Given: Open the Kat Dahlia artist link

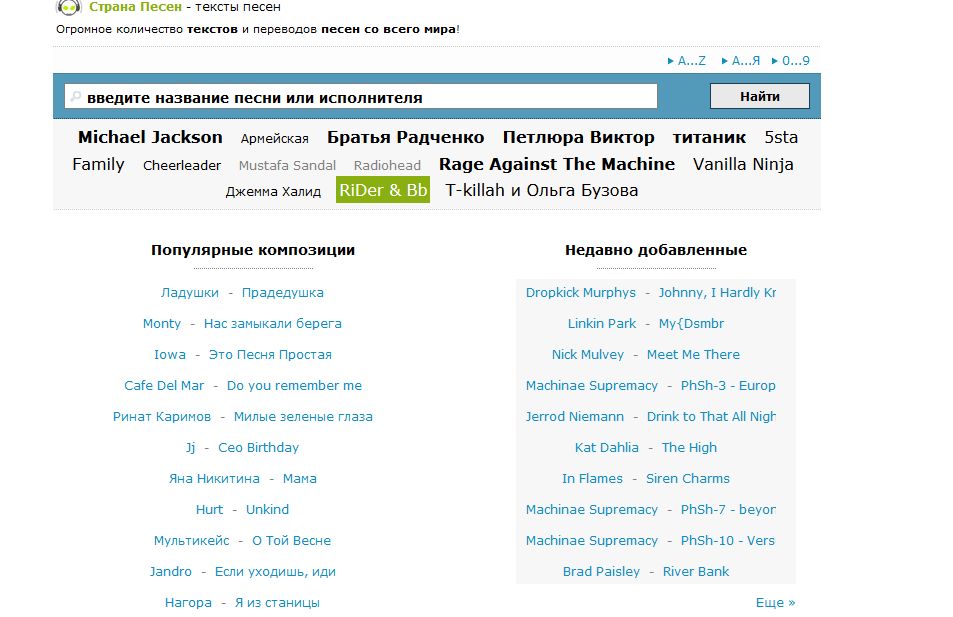Looking at the screenshot, I should 607,447.
